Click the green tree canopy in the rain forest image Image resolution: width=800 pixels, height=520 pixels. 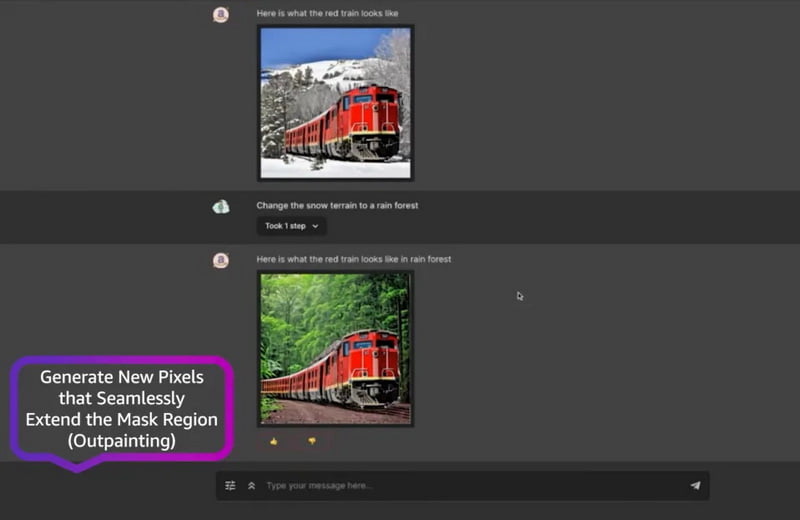[320, 300]
